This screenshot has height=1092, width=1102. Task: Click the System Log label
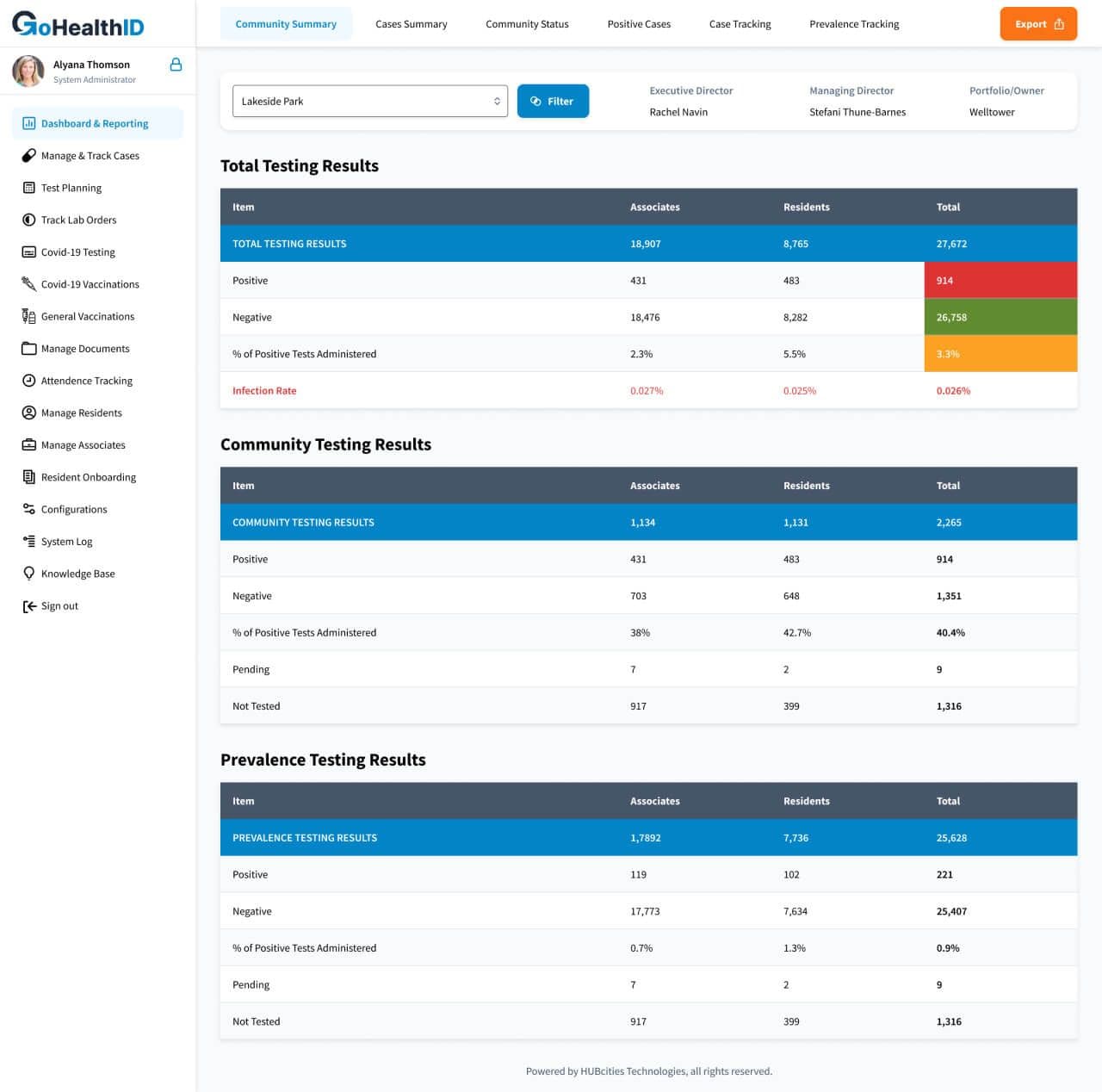click(x=66, y=542)
